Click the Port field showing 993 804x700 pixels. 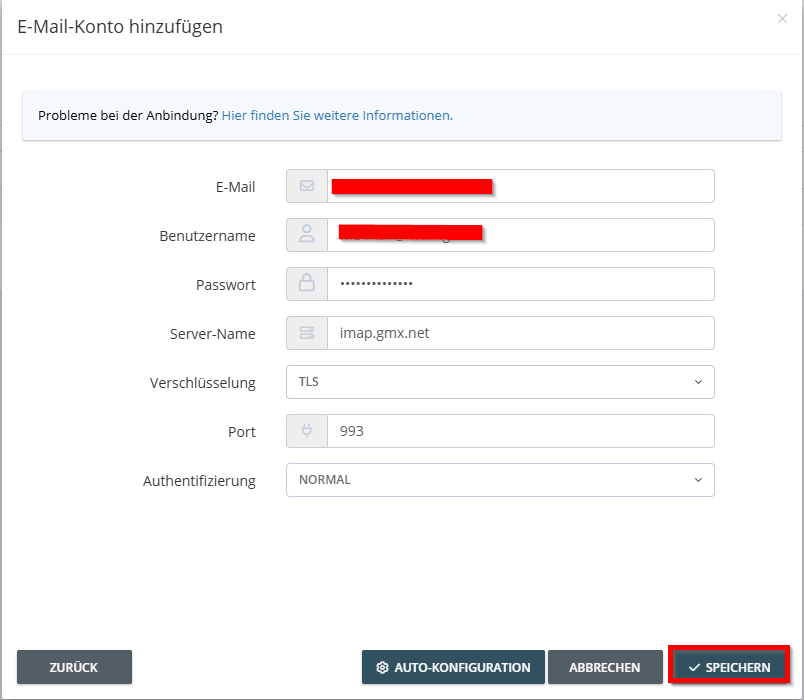pyautogui.click(x=520, y=431)
